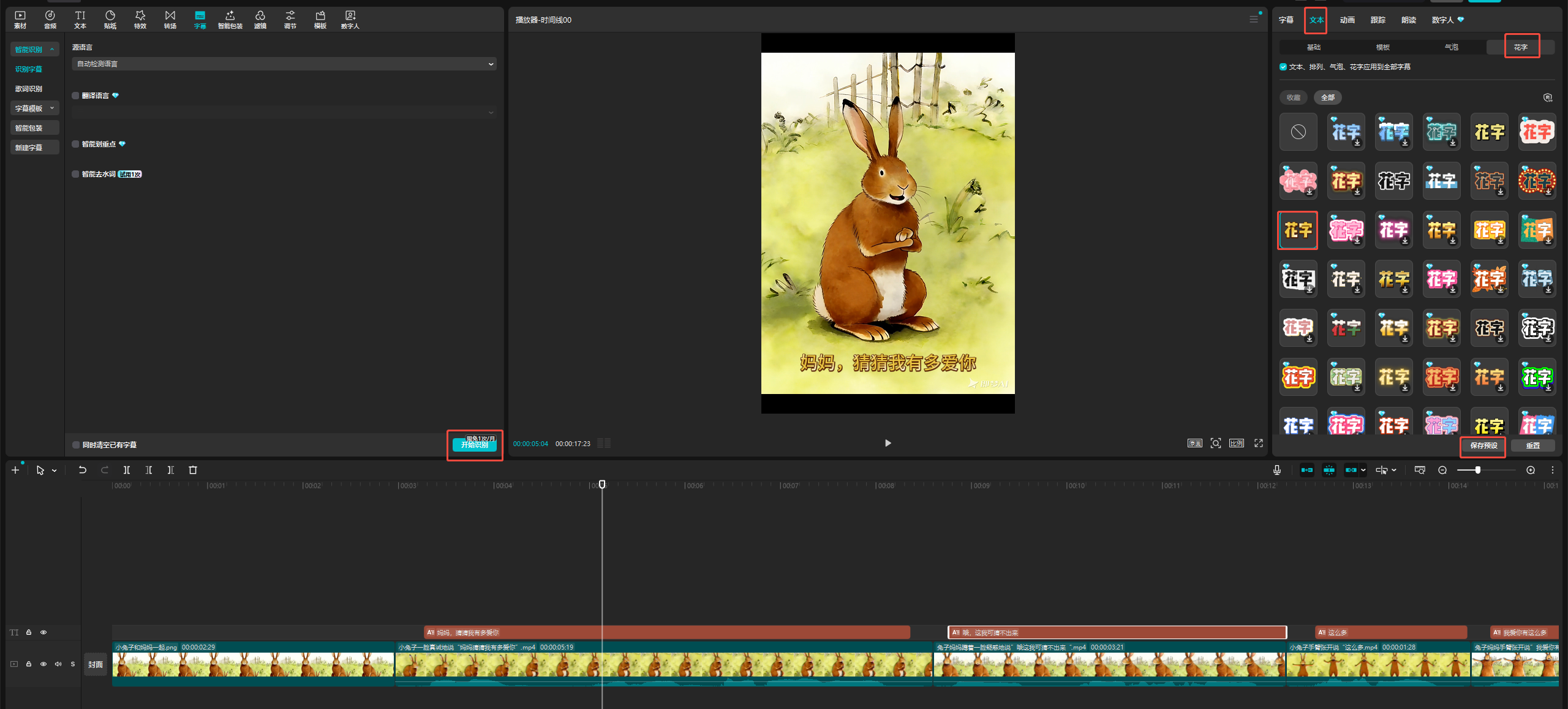Expand the 字幕模板 sidebar section
The width and height of the screenshot is (1568, 709).
point(35,108)
